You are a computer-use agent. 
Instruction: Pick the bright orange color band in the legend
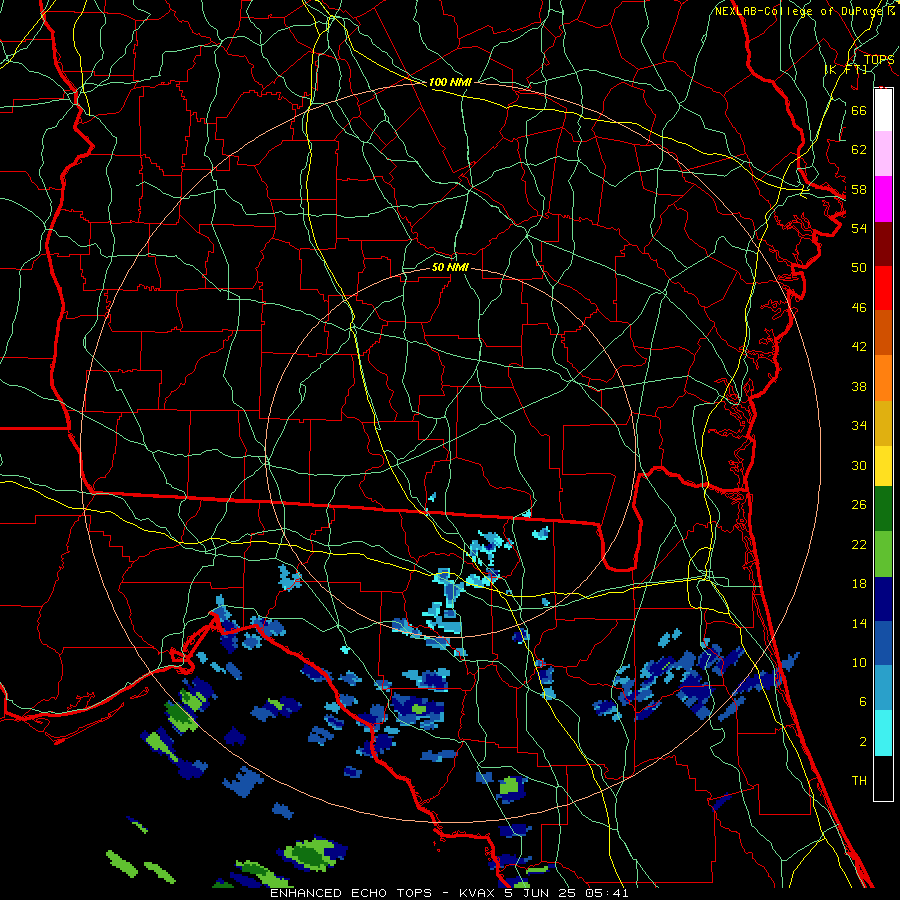click(883, 378)
